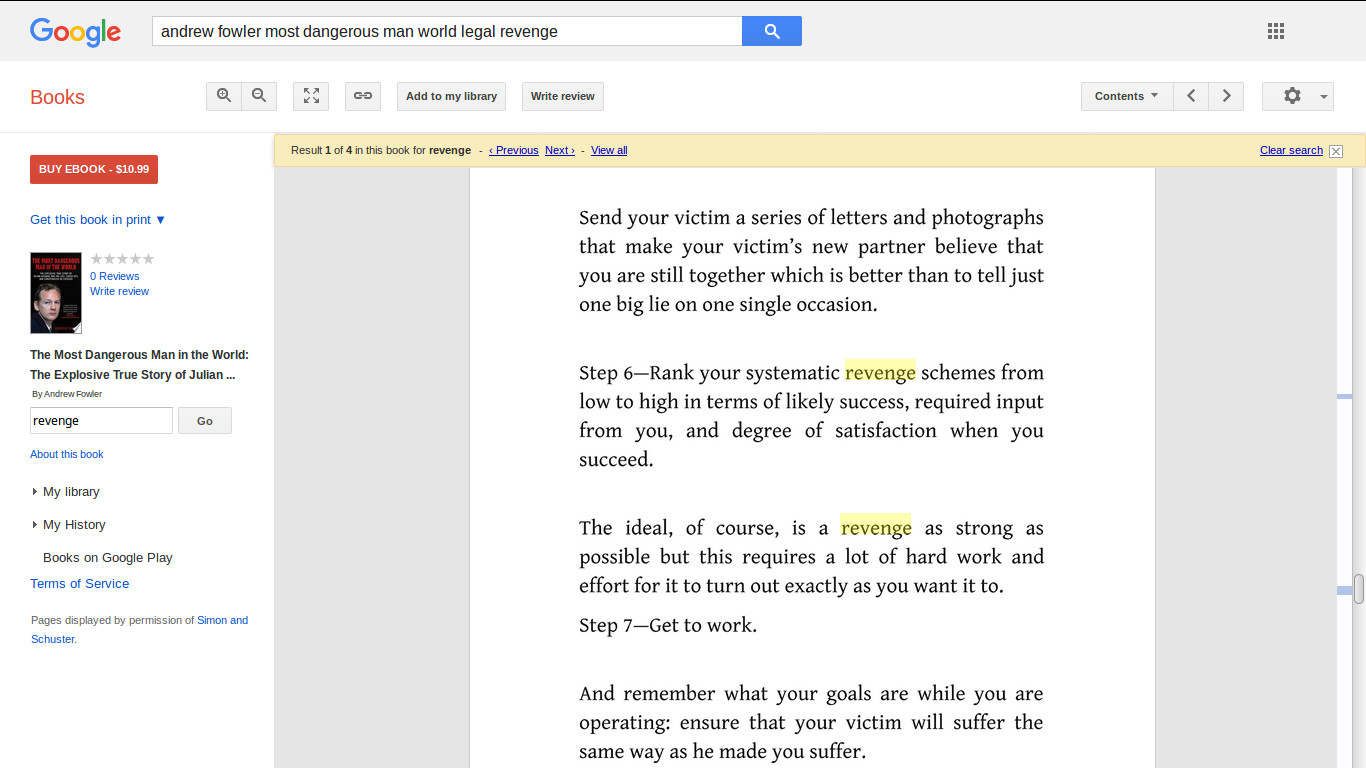This screenshot has height=768, width=1366.
Task: Open Books on Google Play
Action: click(108, 558)
